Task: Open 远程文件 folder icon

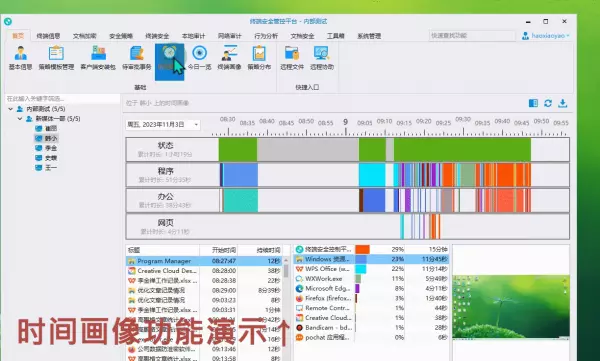Action: 292,53
